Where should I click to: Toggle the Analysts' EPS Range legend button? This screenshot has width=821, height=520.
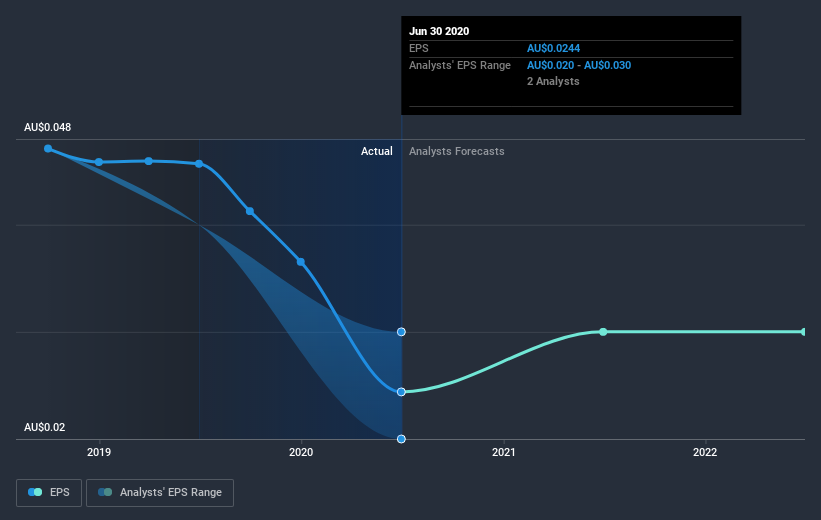[x=160, y=493]
